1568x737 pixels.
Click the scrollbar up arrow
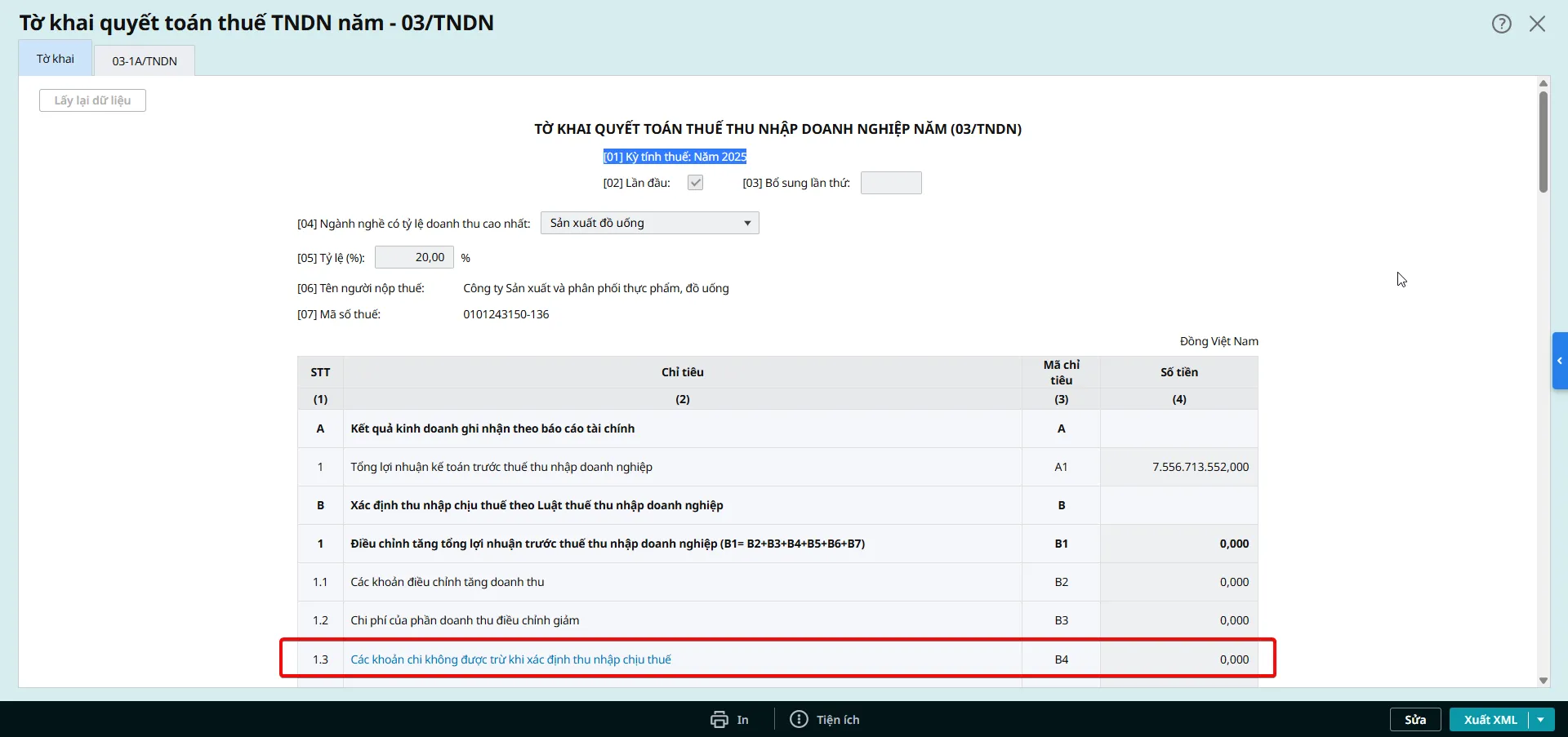(1543, 83)
